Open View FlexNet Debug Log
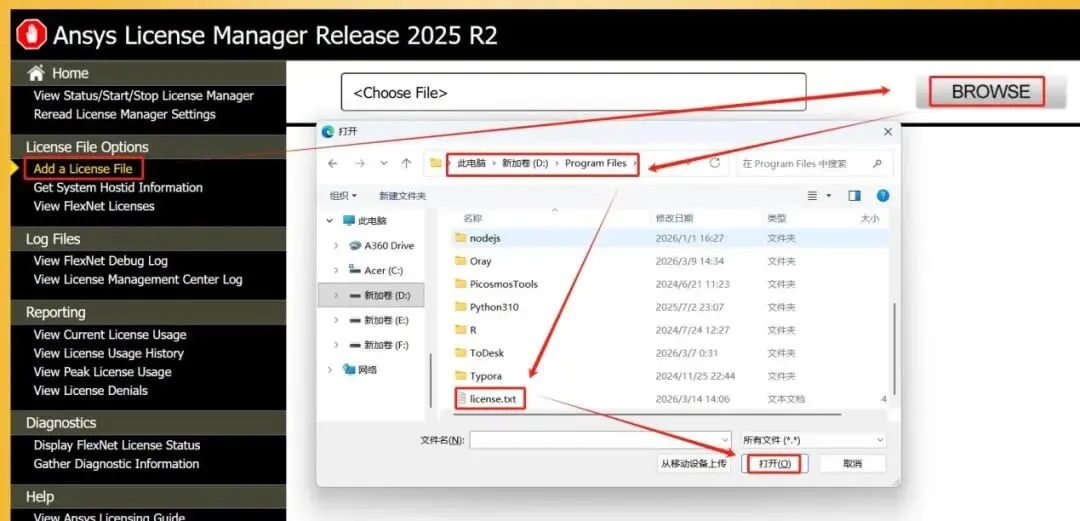Screen dimensions: 1080x521 click(x=101, y=261)
